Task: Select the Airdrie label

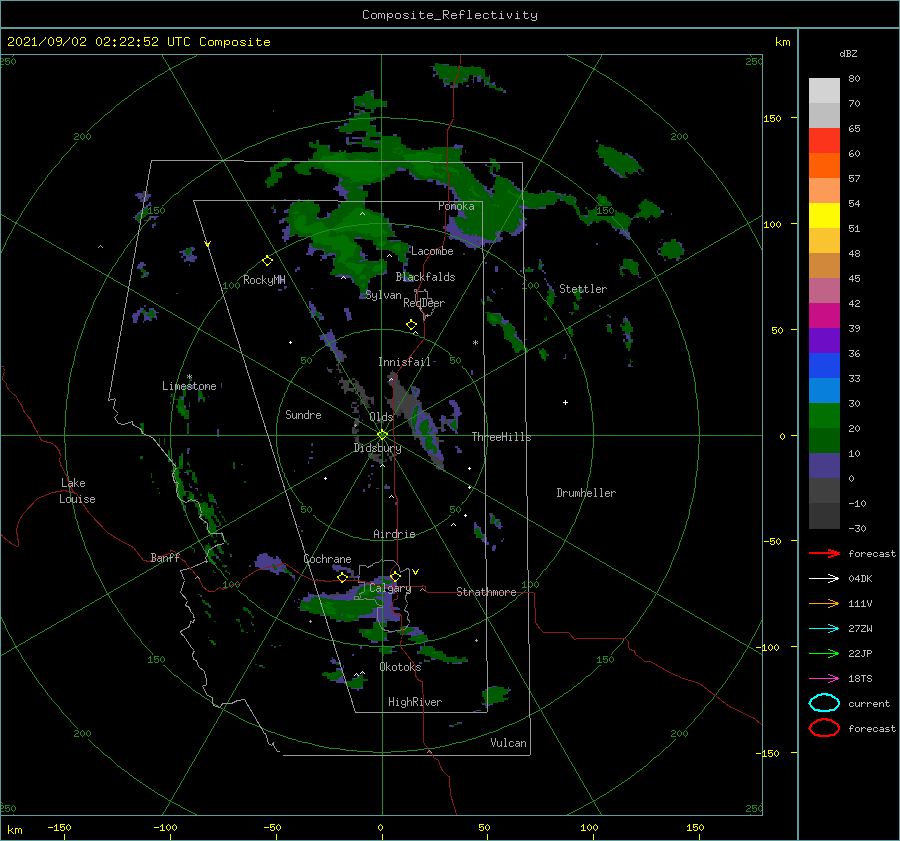Action: [394, 534]
